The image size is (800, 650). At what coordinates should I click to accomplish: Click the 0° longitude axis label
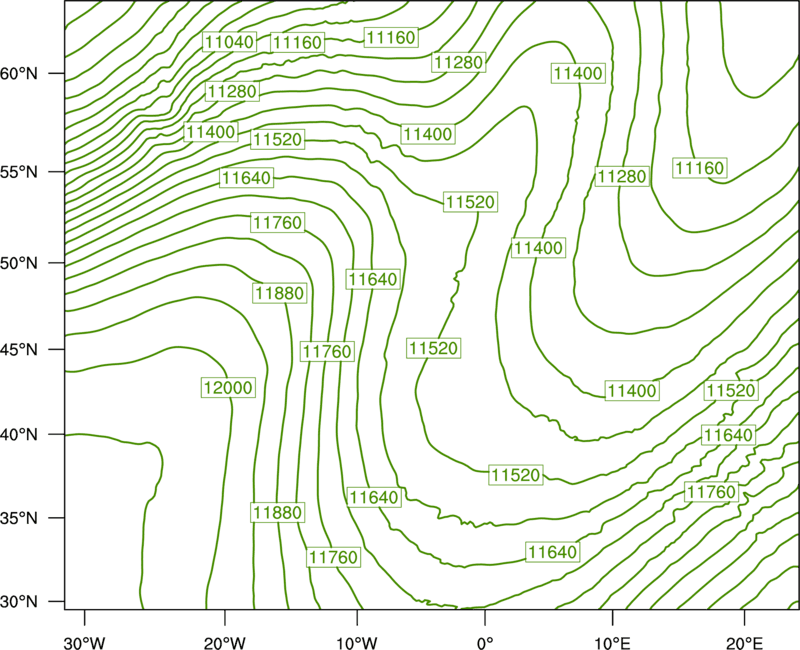(485, 643)
